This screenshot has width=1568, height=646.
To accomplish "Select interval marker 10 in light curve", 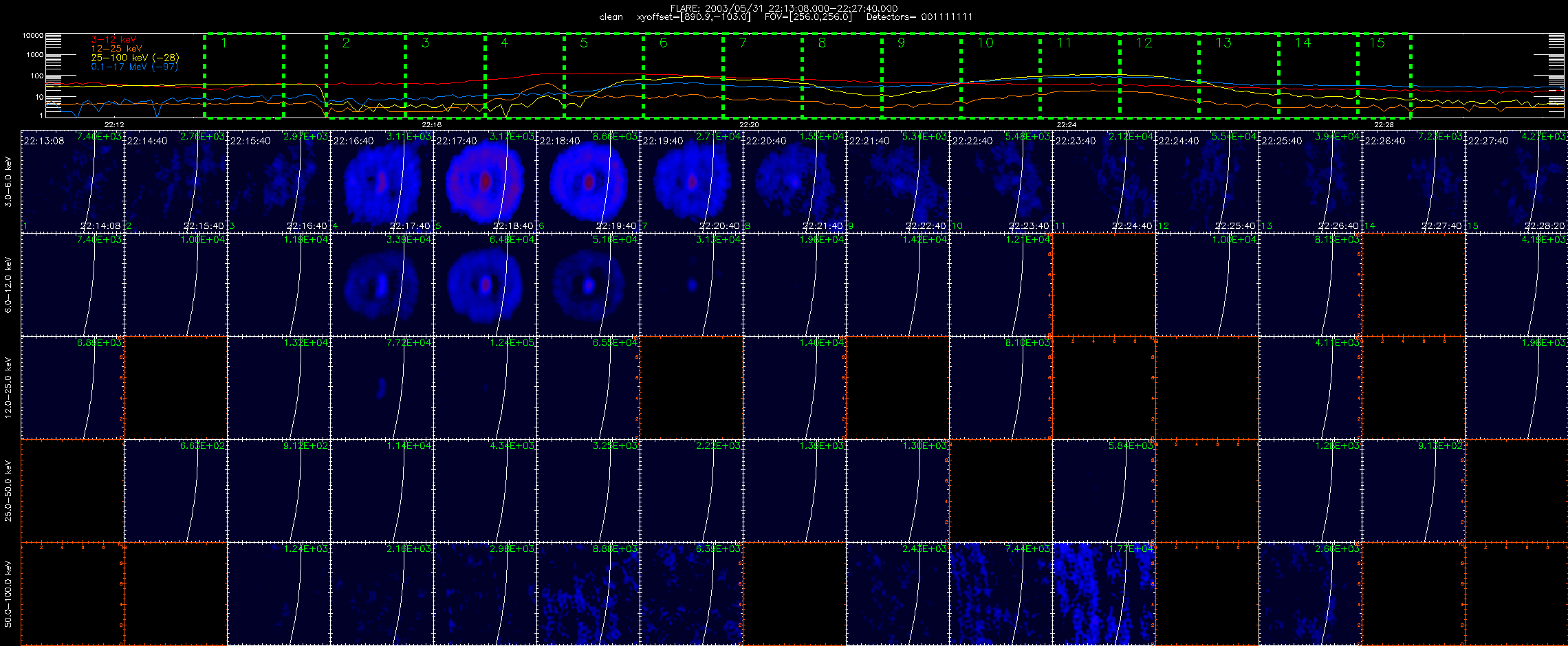I will 986,43.
